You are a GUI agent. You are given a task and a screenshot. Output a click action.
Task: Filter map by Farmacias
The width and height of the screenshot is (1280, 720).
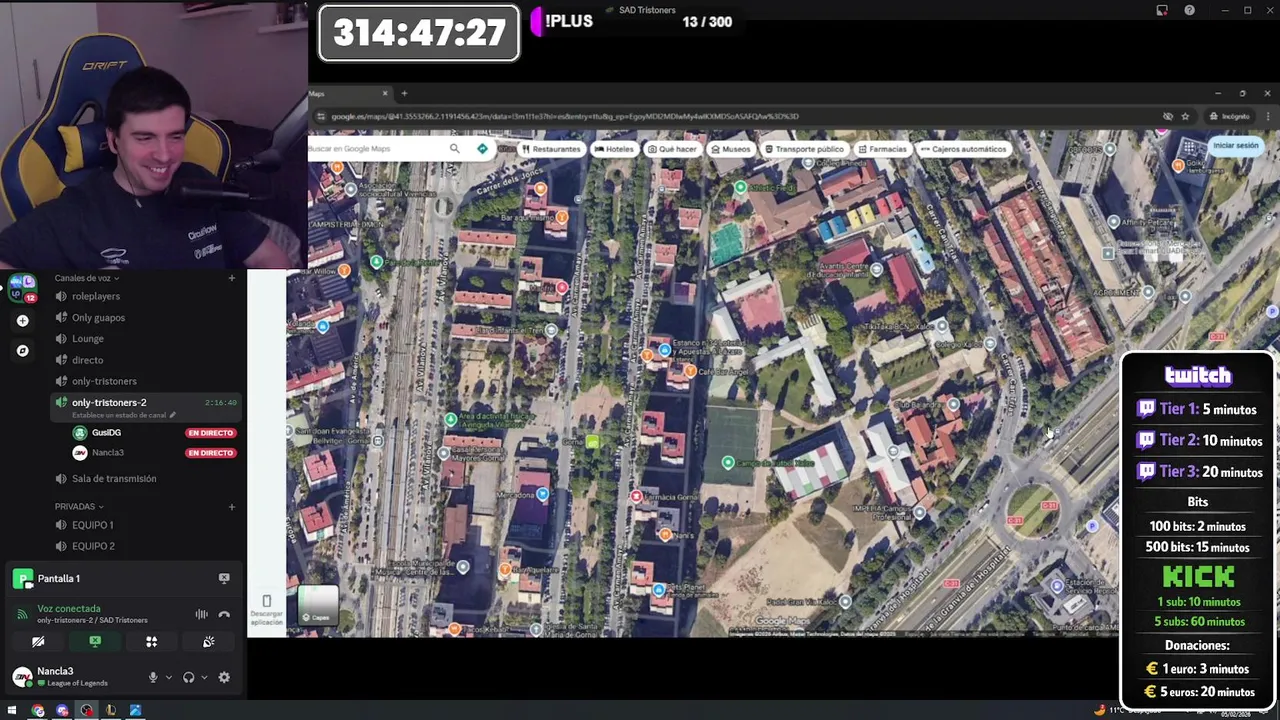click(x=882, y=149)
